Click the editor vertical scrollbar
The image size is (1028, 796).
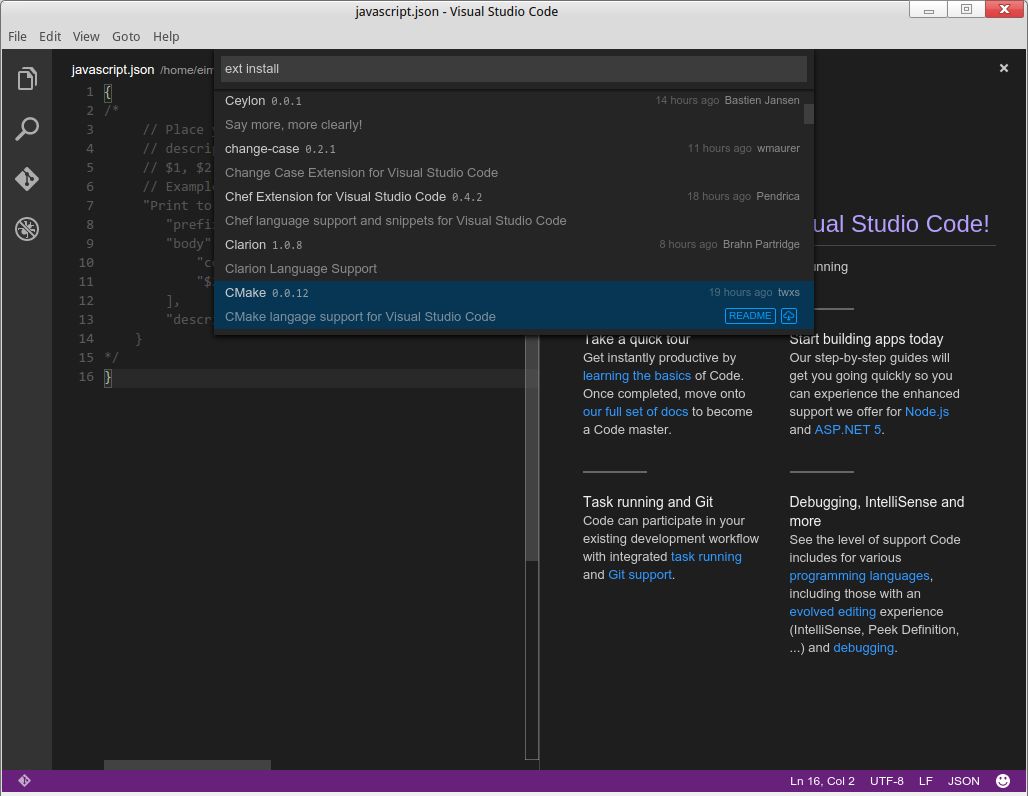(x=532, y=446)
